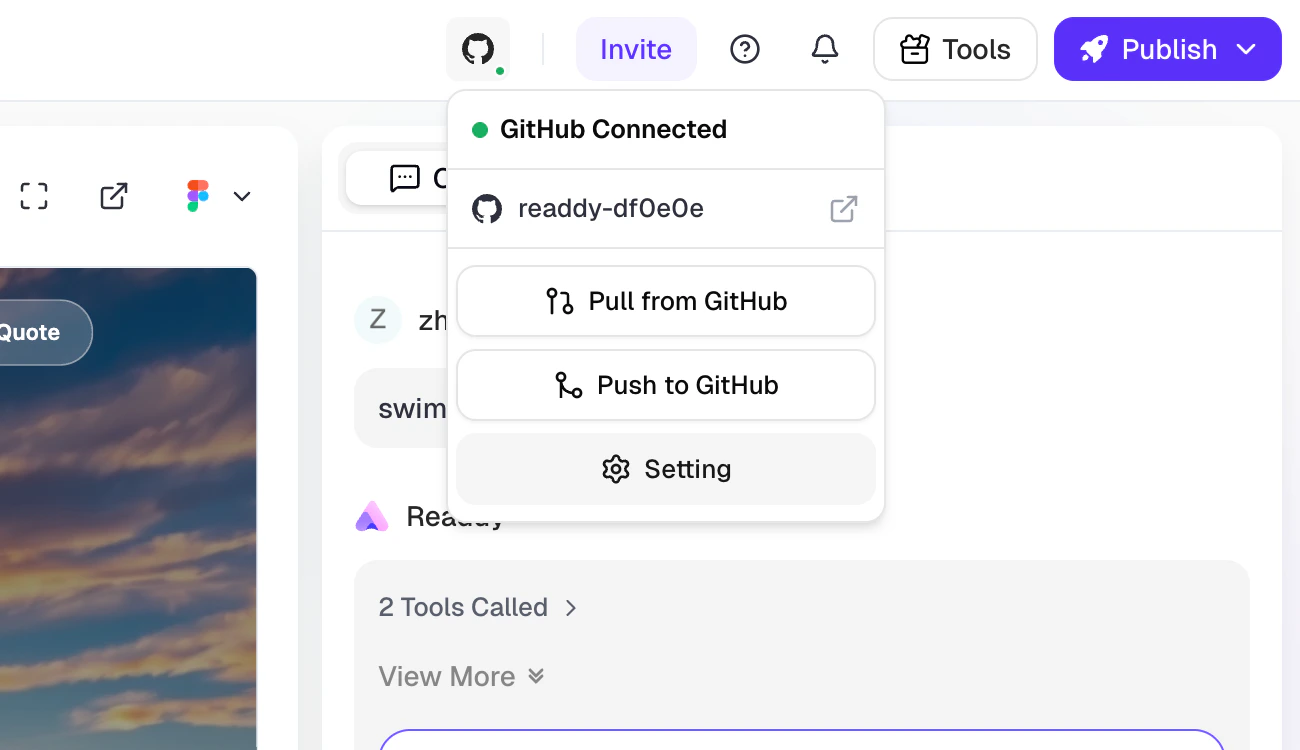1300x750 pixels.
Task: Open preview in new tab via external link icon
Action: point(113,195)
